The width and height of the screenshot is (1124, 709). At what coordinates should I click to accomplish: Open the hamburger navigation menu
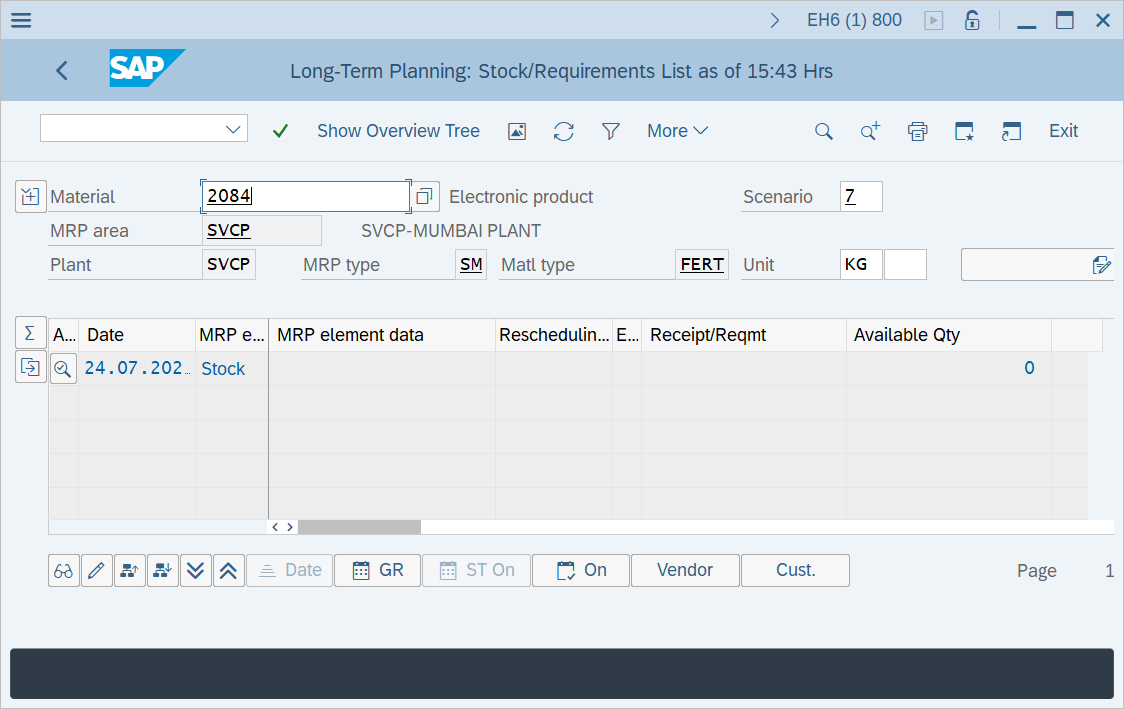click(x=20, y=20)
